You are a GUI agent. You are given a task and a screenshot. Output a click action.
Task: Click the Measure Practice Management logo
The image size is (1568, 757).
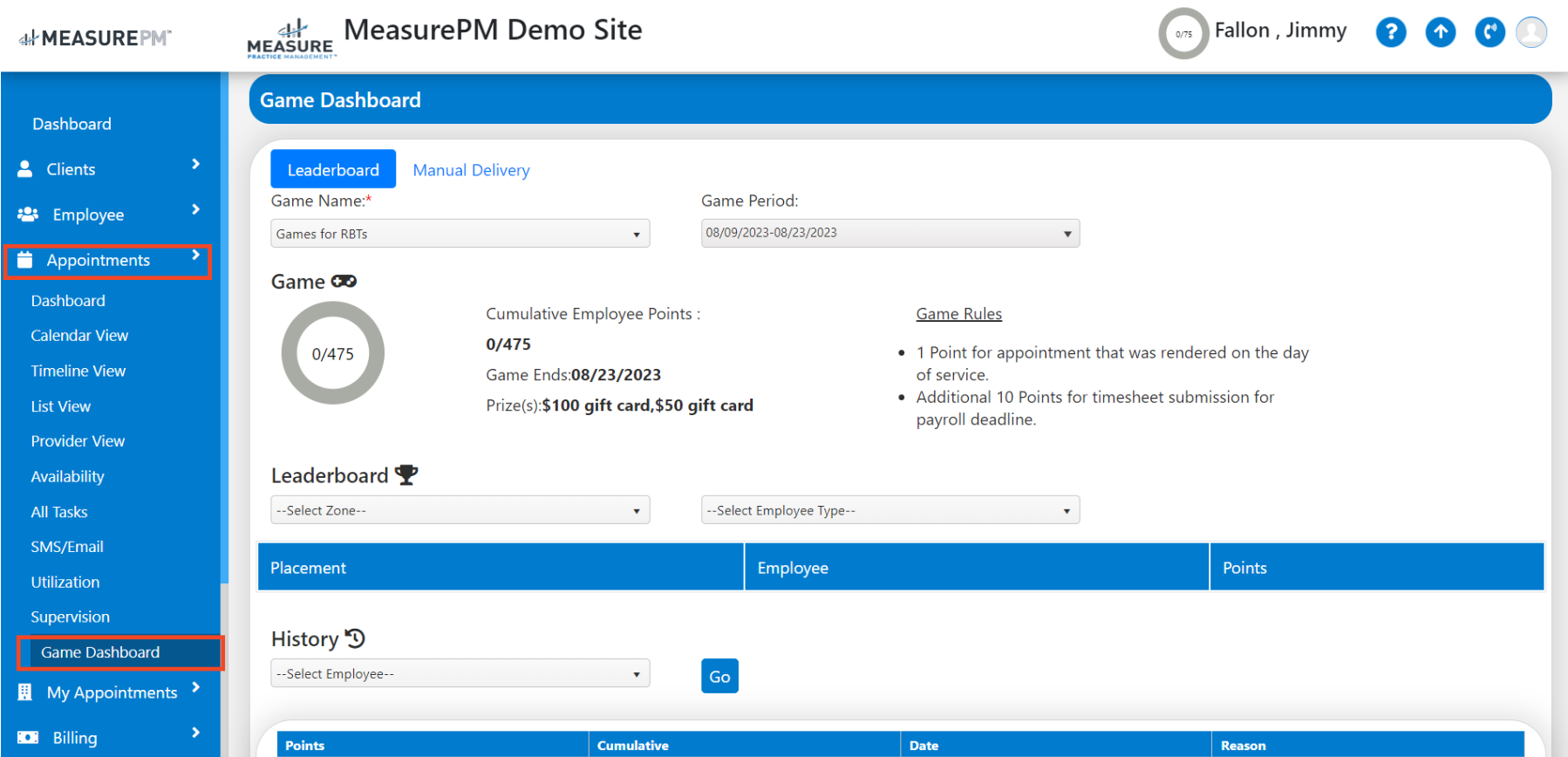tap(290, 40)
